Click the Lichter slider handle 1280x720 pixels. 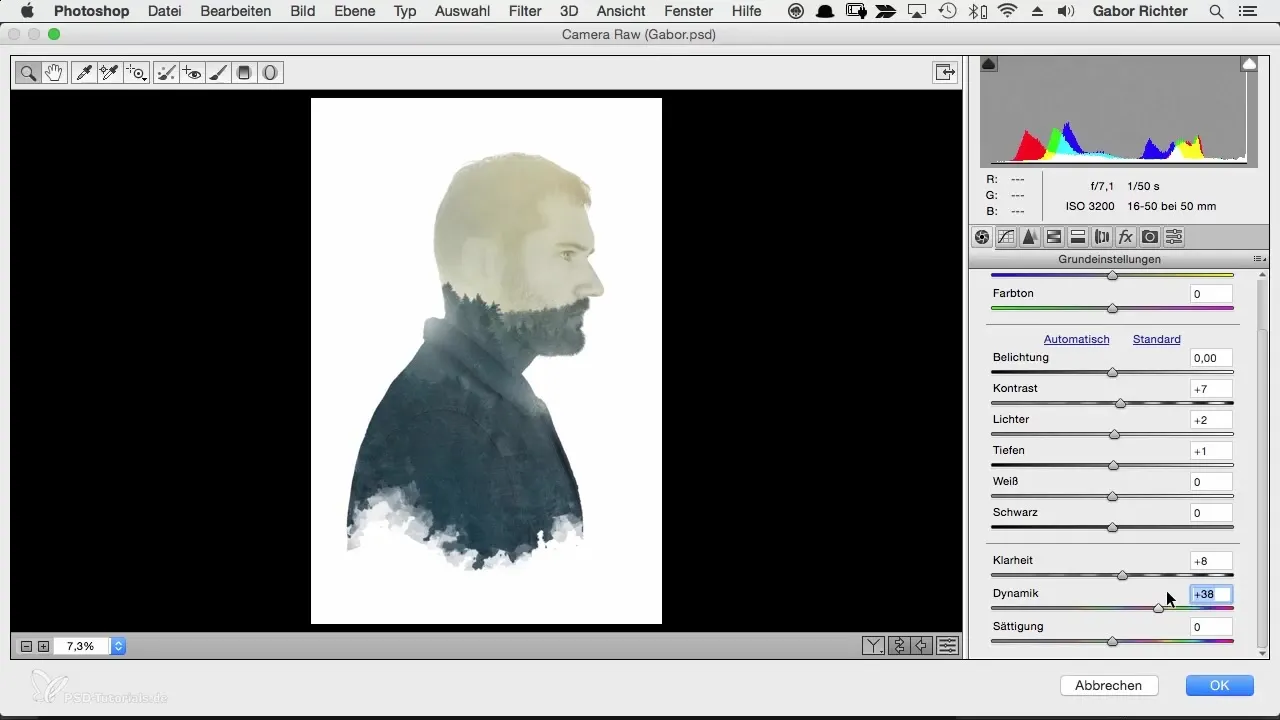coord(1114,434)
